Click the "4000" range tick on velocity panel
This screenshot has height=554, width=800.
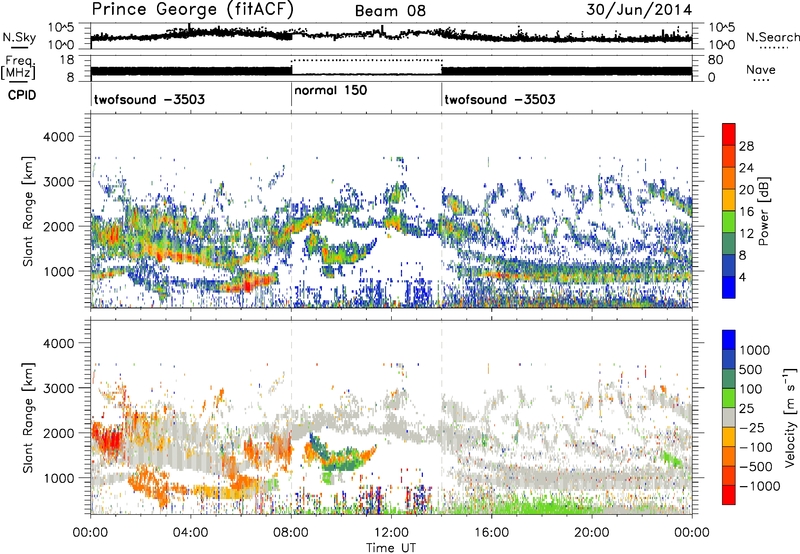pos(58,343)
